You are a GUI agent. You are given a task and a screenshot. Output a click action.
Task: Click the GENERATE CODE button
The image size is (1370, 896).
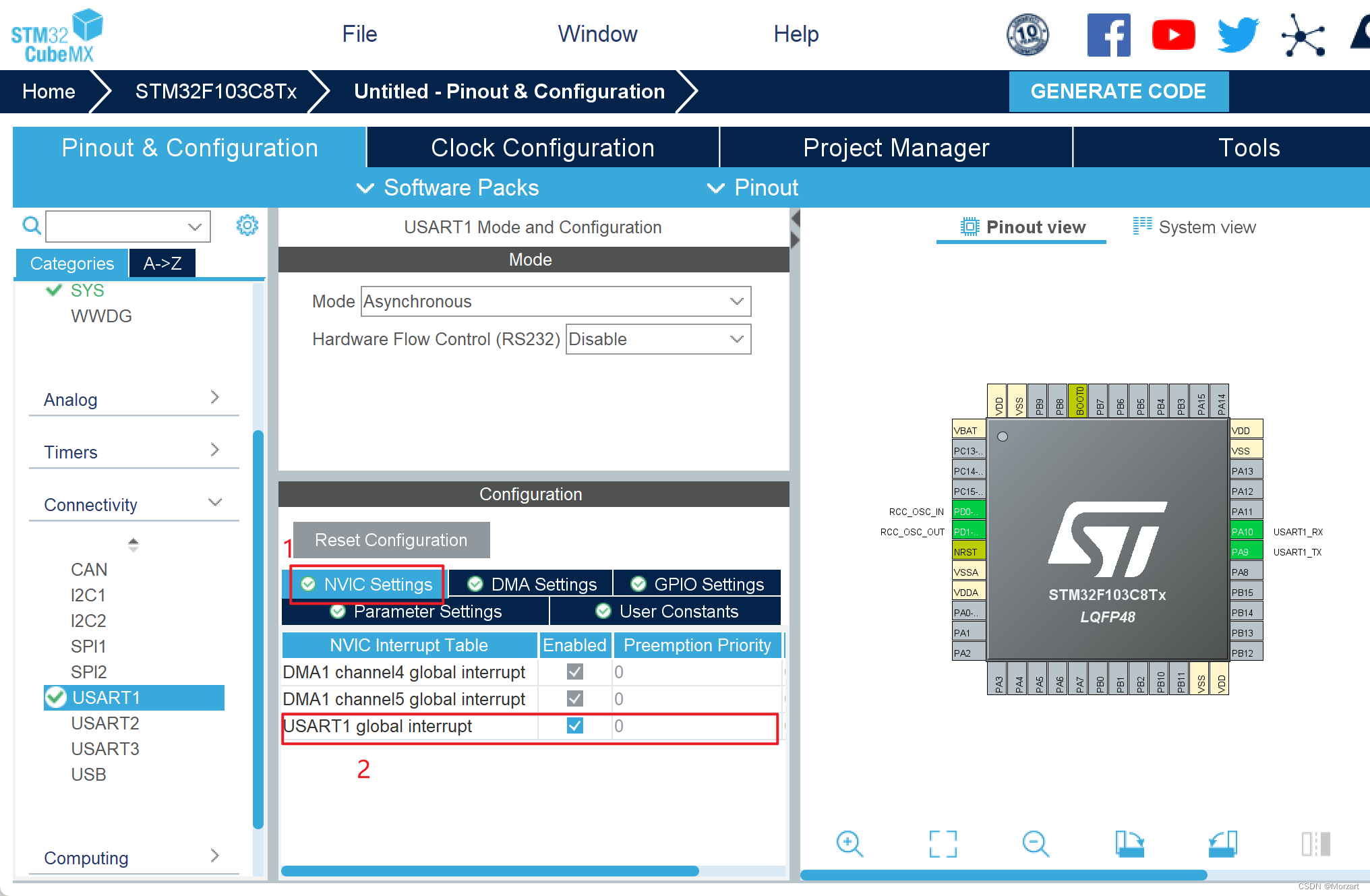pos(1118,91)
